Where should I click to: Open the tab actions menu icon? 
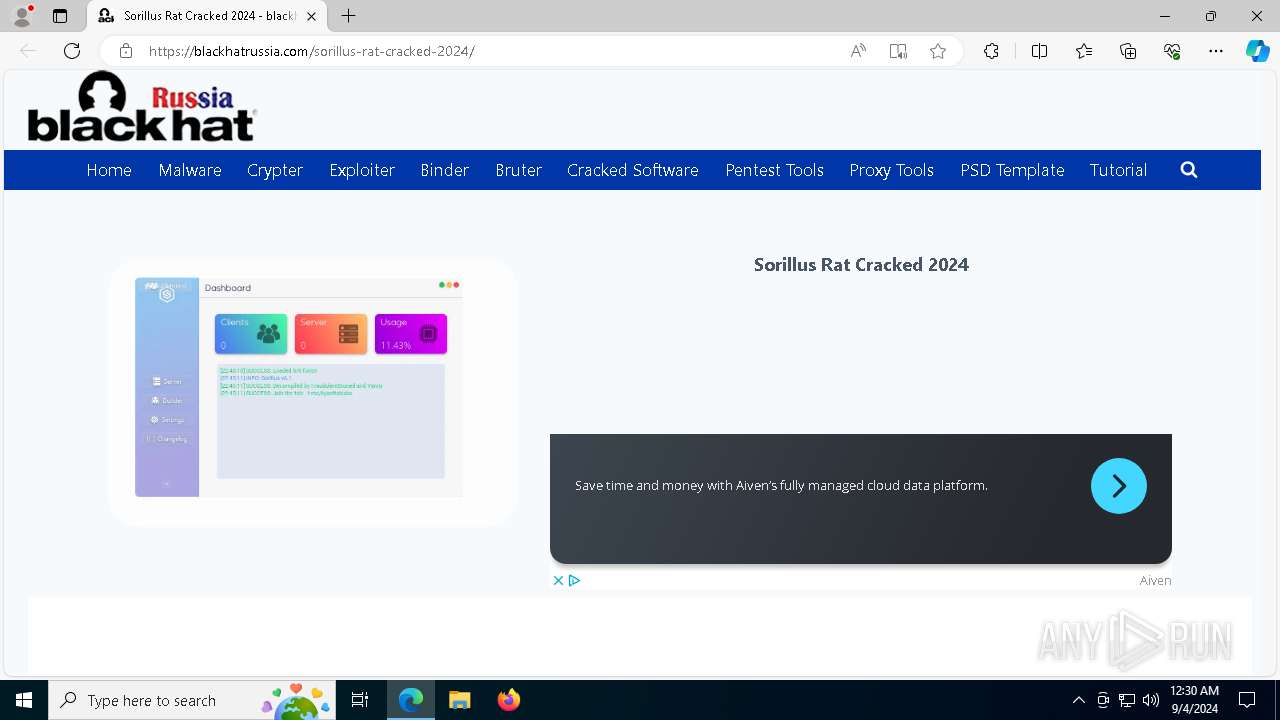point(60,16)
